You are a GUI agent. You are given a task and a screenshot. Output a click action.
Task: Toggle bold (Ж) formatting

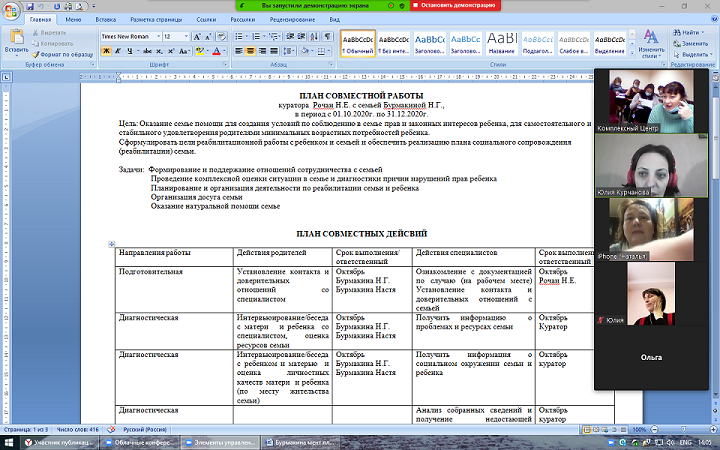point(106,51)
